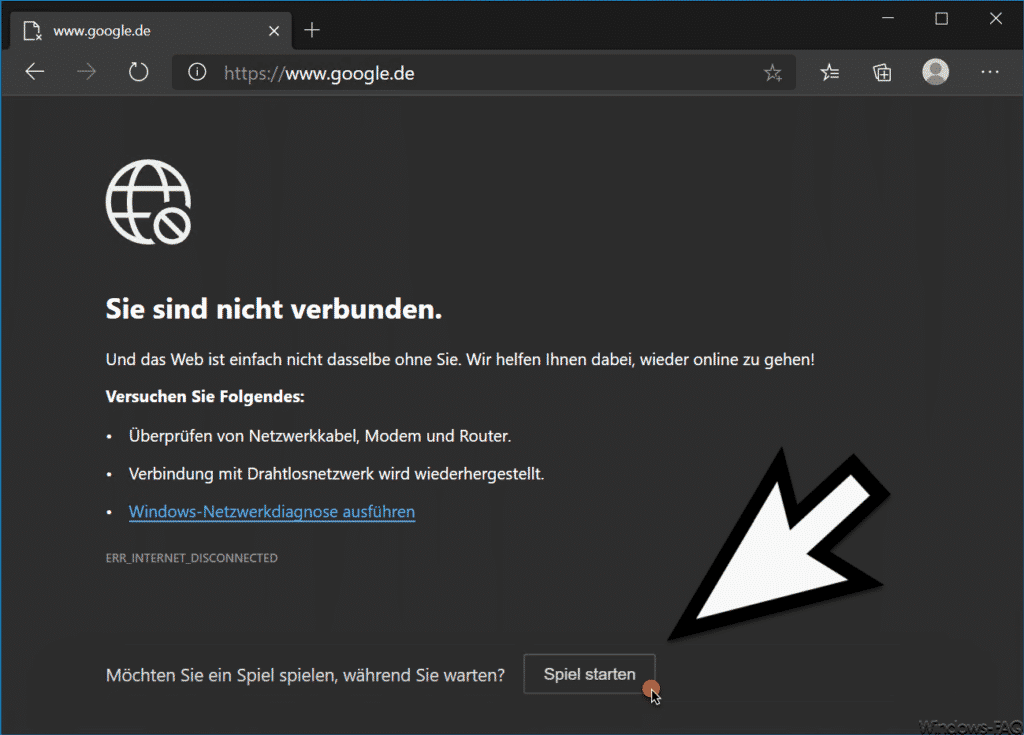Go back to the previous page

35,72
